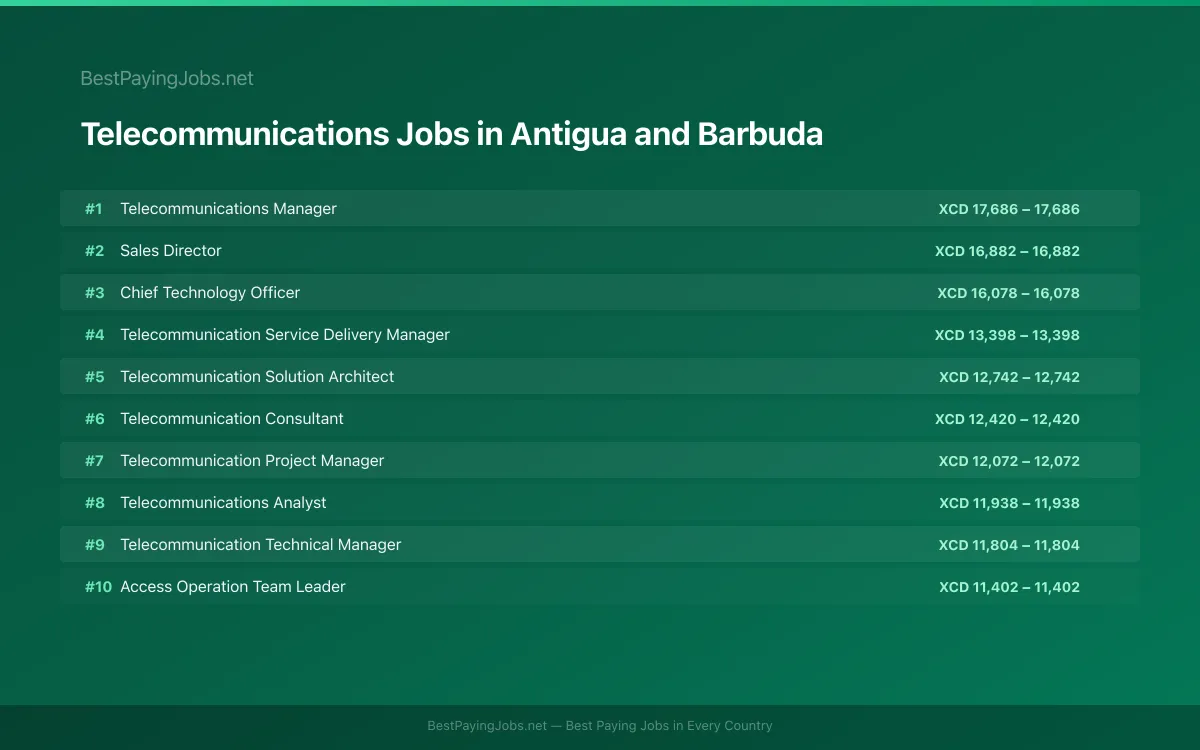Screen dimensions: 1200x750
Task: Click the #7 rank number
Action: pos(94,461)
